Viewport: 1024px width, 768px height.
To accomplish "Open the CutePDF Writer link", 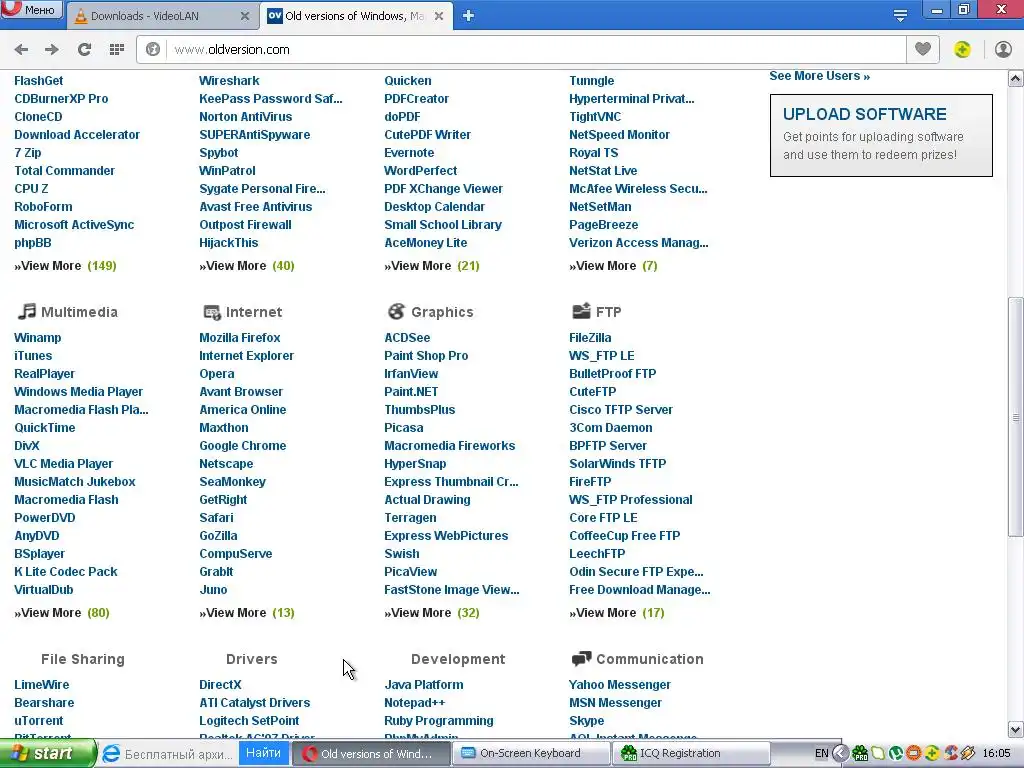I will click(427, 135).
